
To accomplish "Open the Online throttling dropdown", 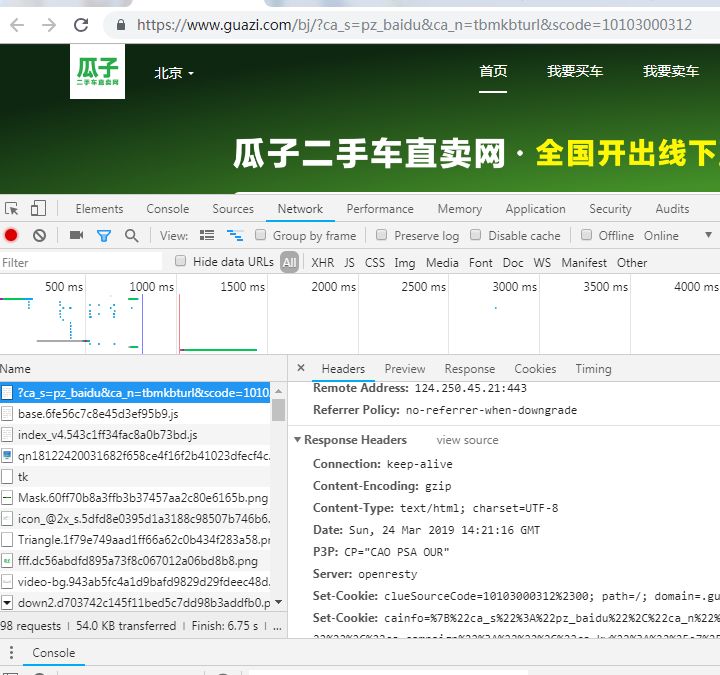I will 661,236.
